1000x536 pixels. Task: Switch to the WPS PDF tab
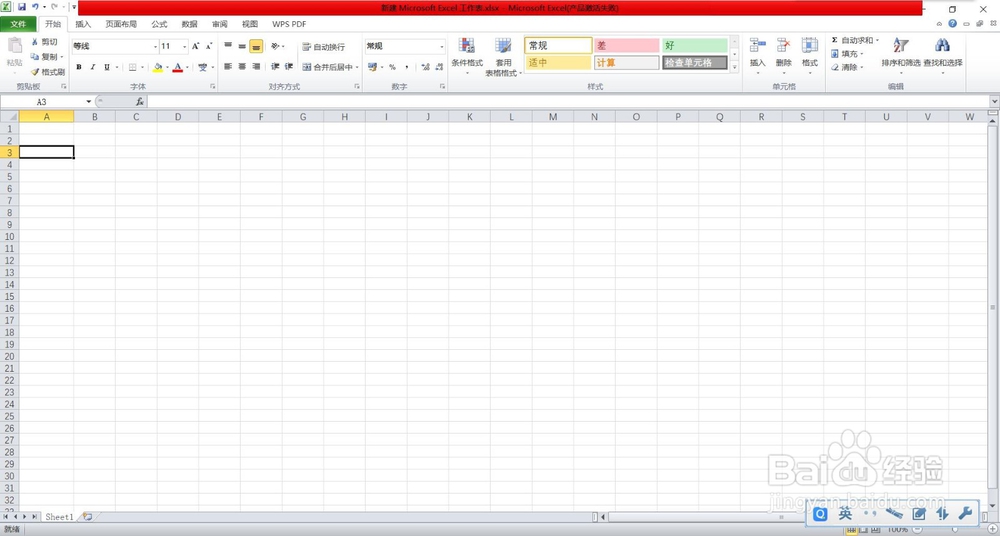289,24
